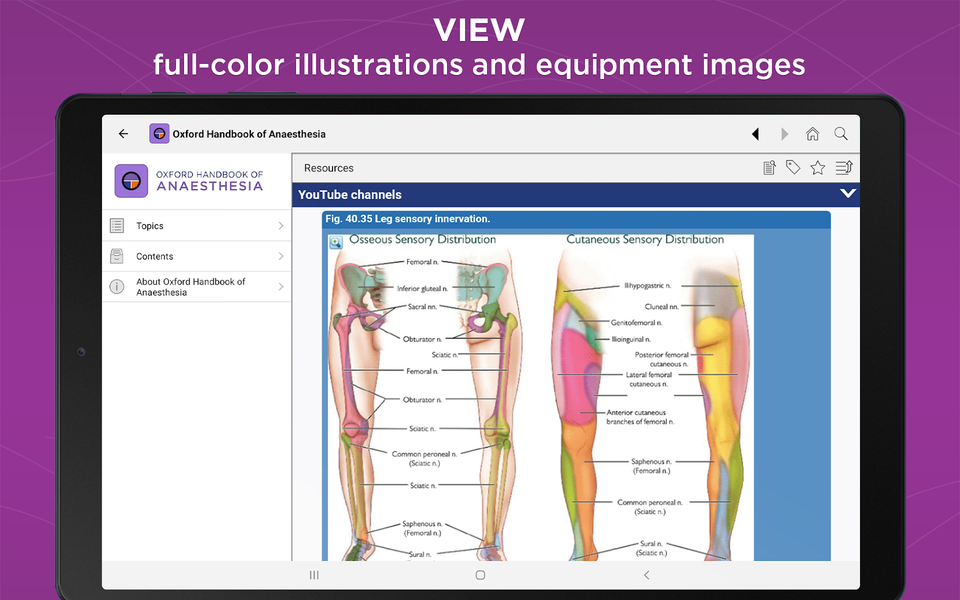Tap the back arrow in the header
The width and height of the screenshot is (960, 600).
(124, 133)
